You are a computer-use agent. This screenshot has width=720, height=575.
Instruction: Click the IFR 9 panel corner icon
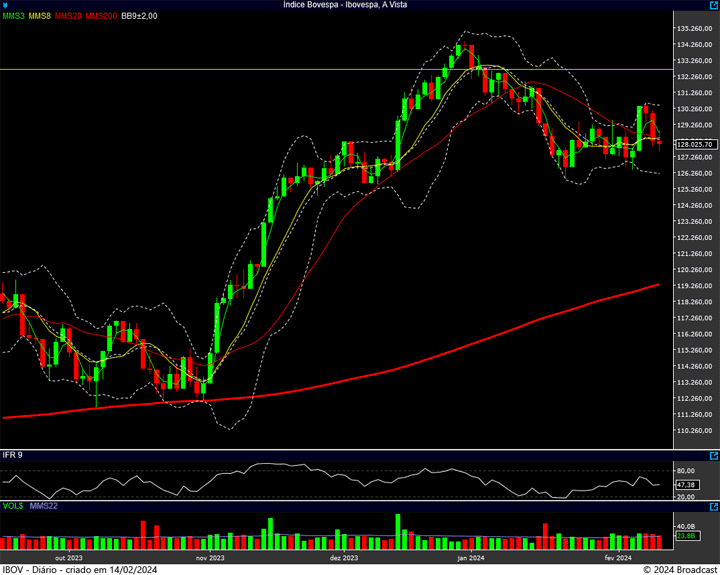tap(714, 454)
